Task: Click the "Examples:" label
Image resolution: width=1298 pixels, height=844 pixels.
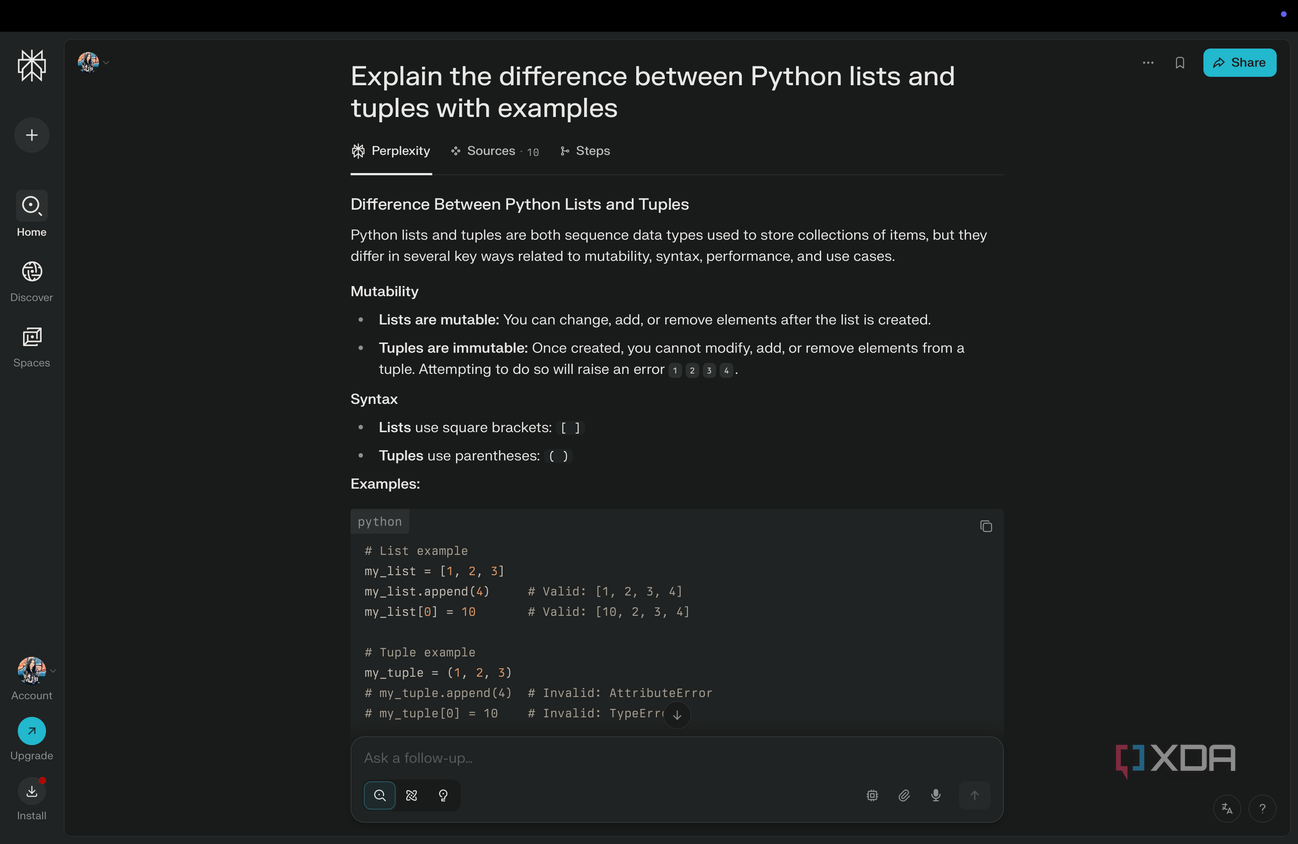Action: (x=385, y=484)
